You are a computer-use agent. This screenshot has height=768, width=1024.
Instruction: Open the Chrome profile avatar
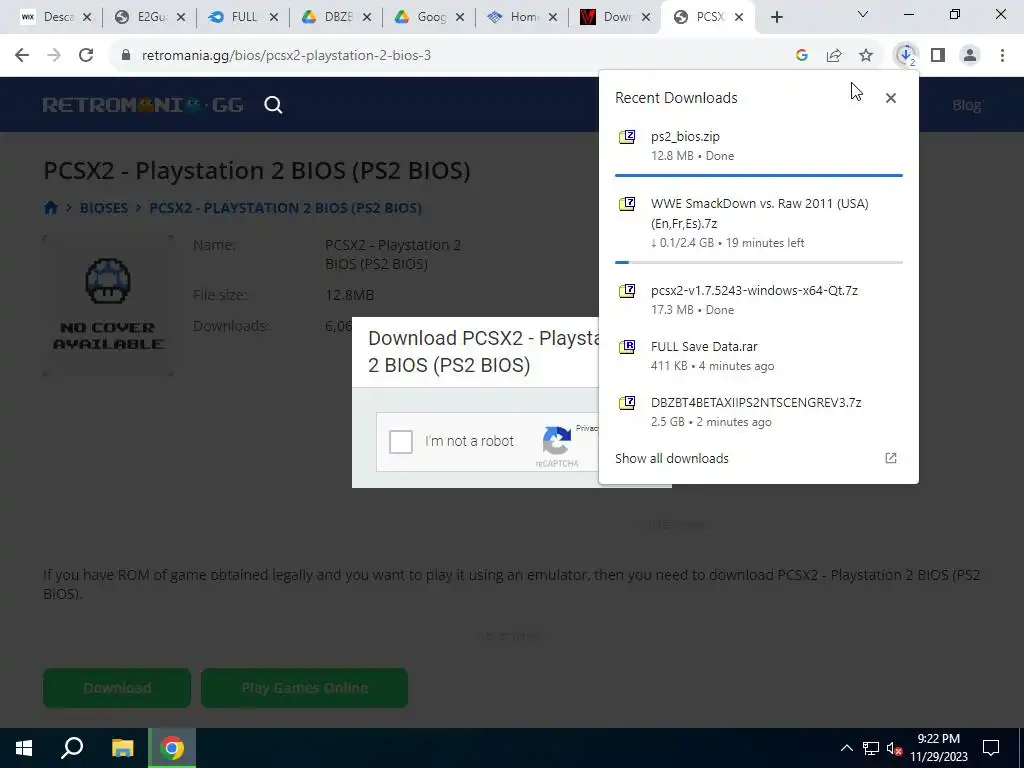[x=970, y=56]
